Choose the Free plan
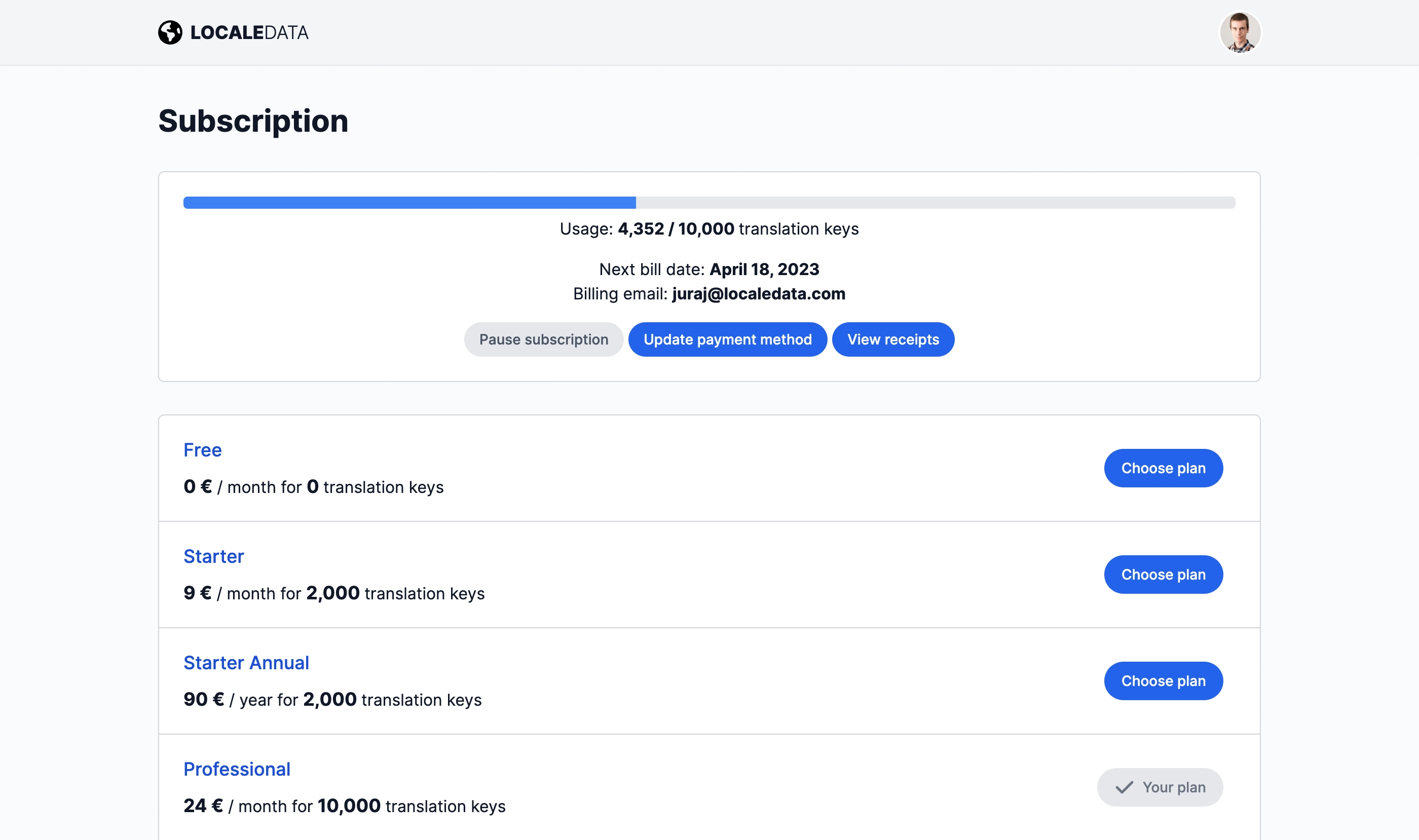This screenshot has height=840, width=1419. tap(1163, 468)
